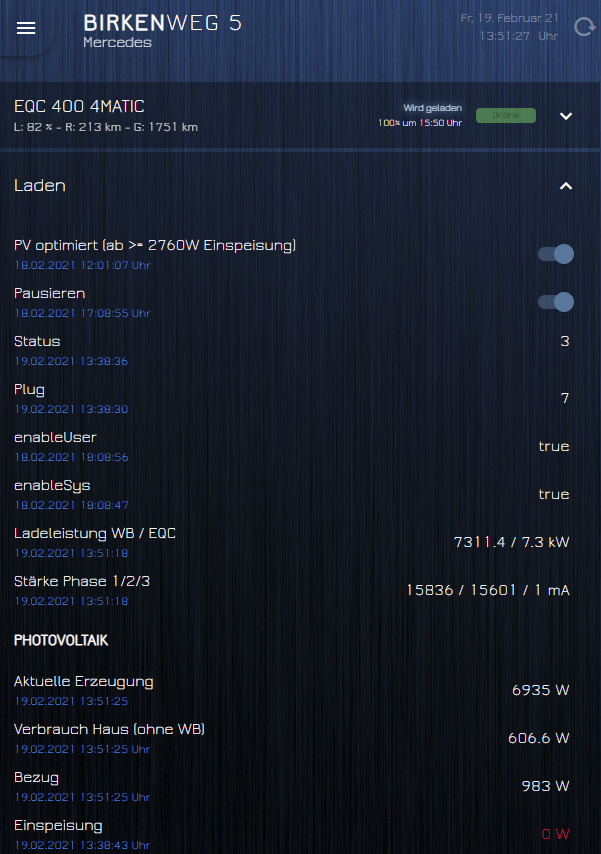
Task: Click the Wird geladen charging status text
Action: click(433, 108)
